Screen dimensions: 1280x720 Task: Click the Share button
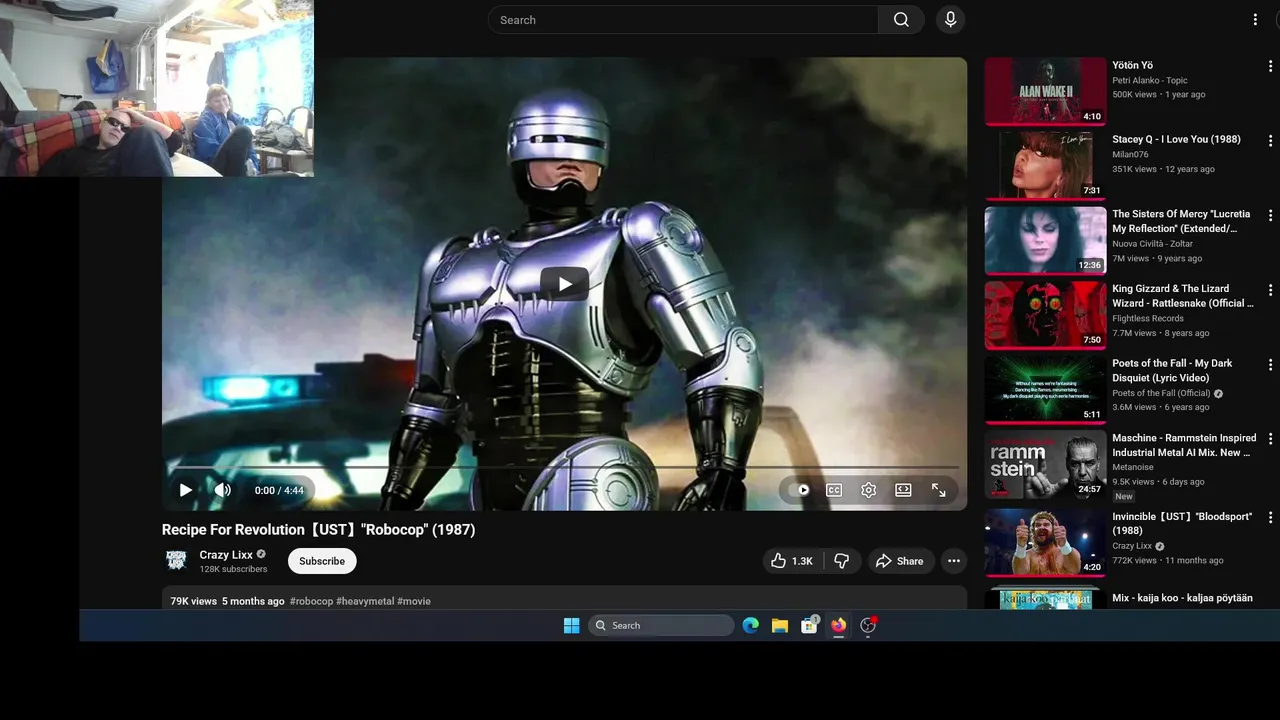(x=899, y=561)
